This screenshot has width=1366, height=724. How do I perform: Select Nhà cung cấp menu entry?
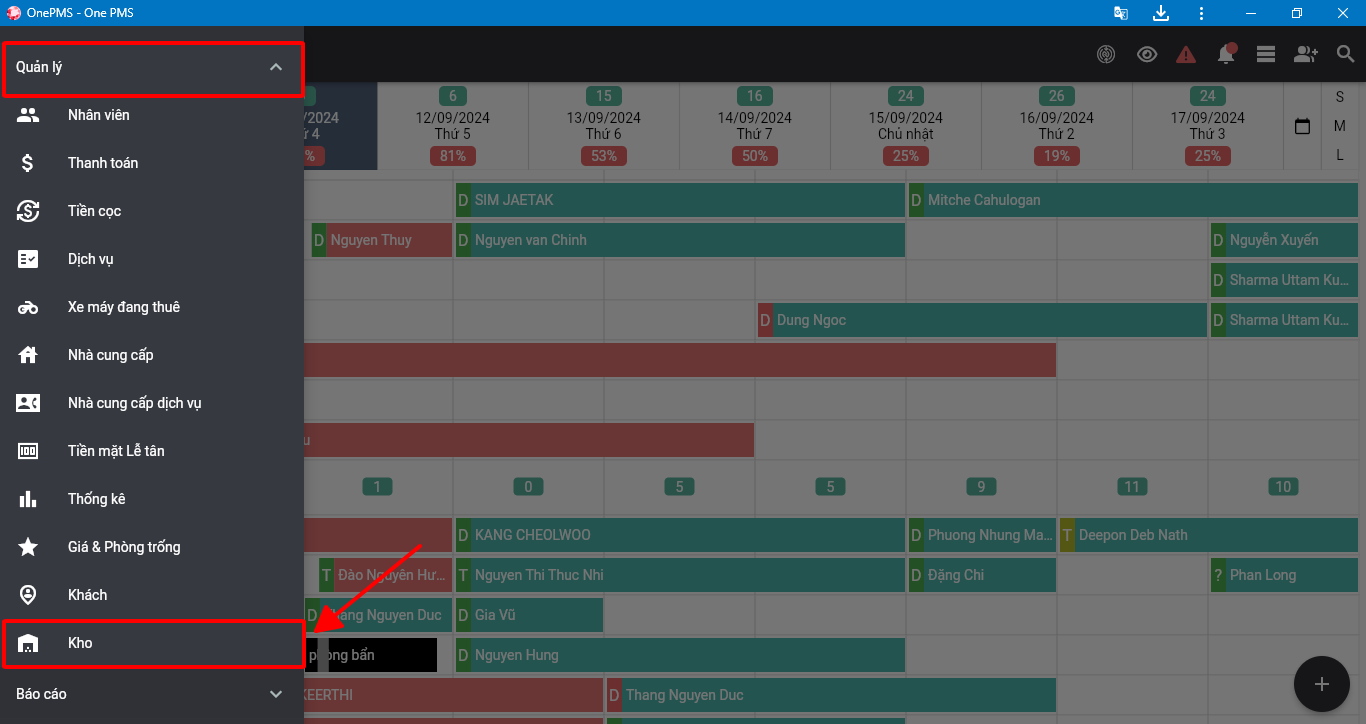pyautogui.click(x=152, y=355)
